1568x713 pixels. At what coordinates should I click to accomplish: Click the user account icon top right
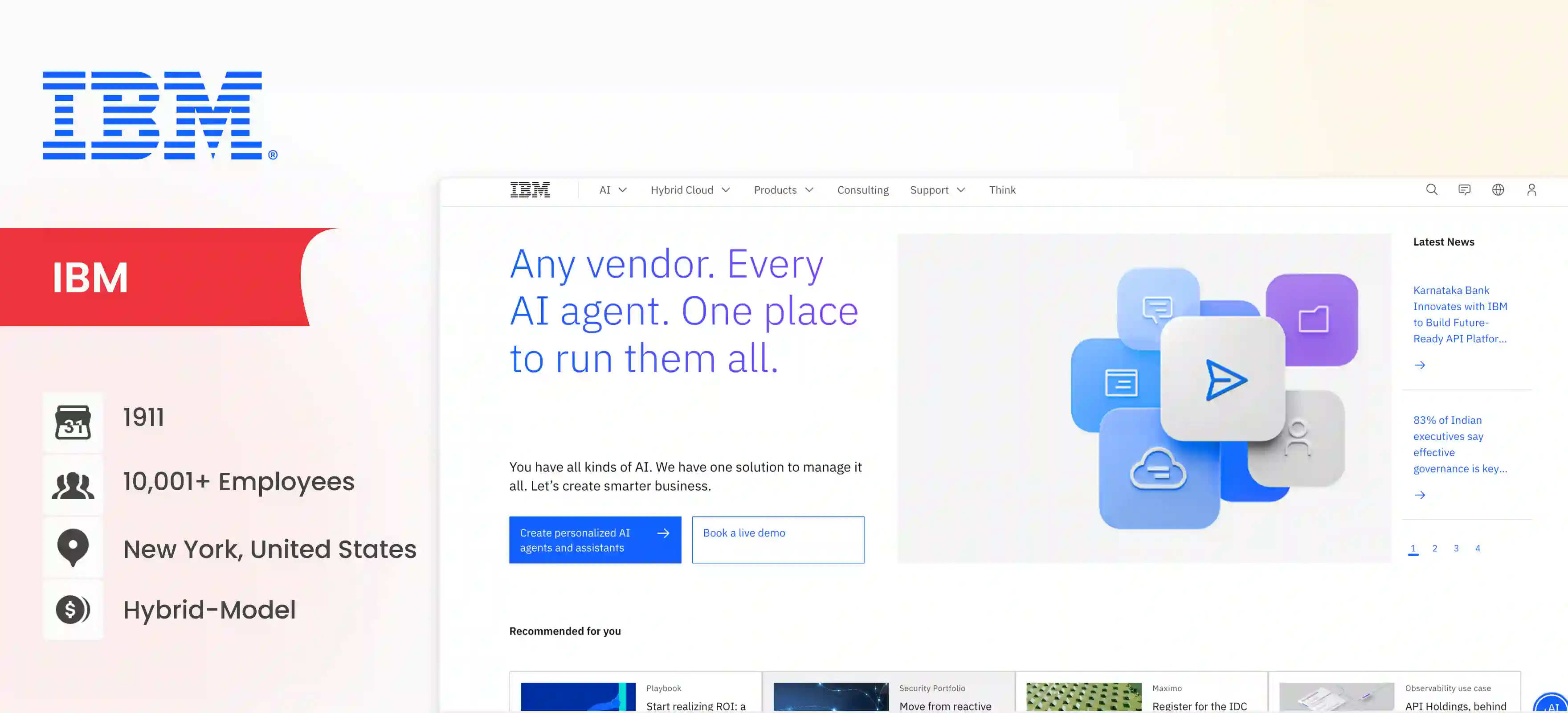(x=1532, y=189)
